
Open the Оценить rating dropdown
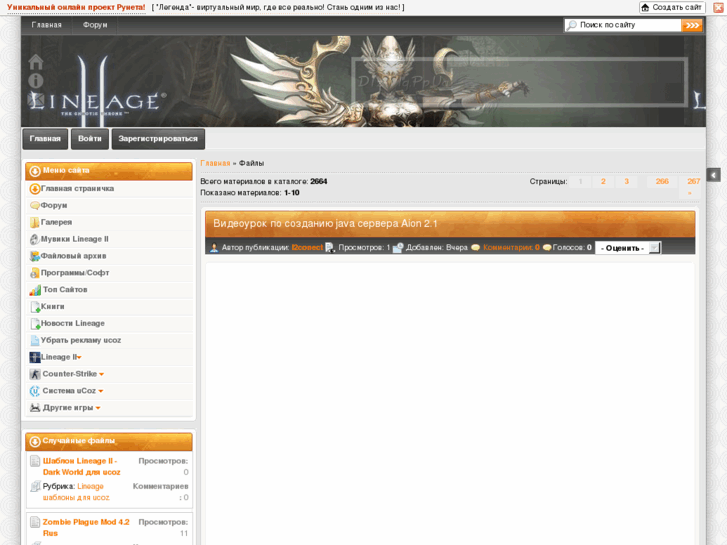tap(628, 248)
